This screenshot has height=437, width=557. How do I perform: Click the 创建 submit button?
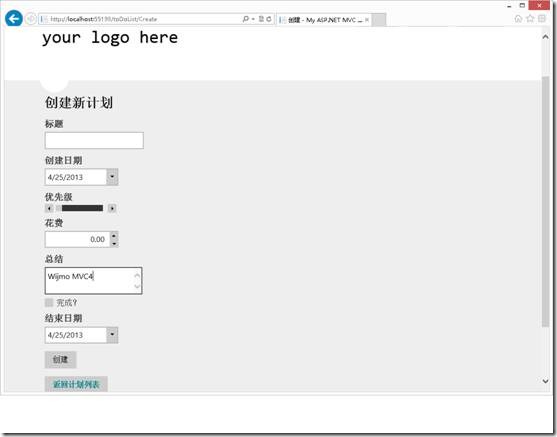[x=60, y=360]
